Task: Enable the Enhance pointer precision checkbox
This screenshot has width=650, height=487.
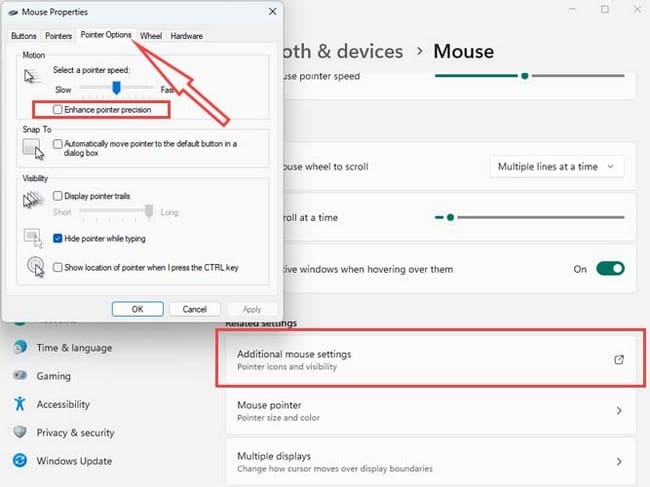Action: [58, 109]
